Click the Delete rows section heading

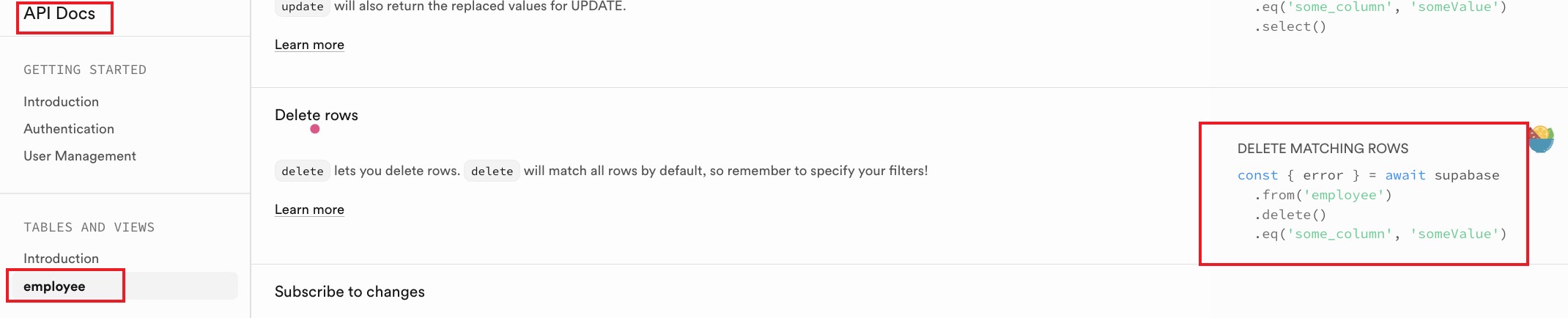click(317, 115)
